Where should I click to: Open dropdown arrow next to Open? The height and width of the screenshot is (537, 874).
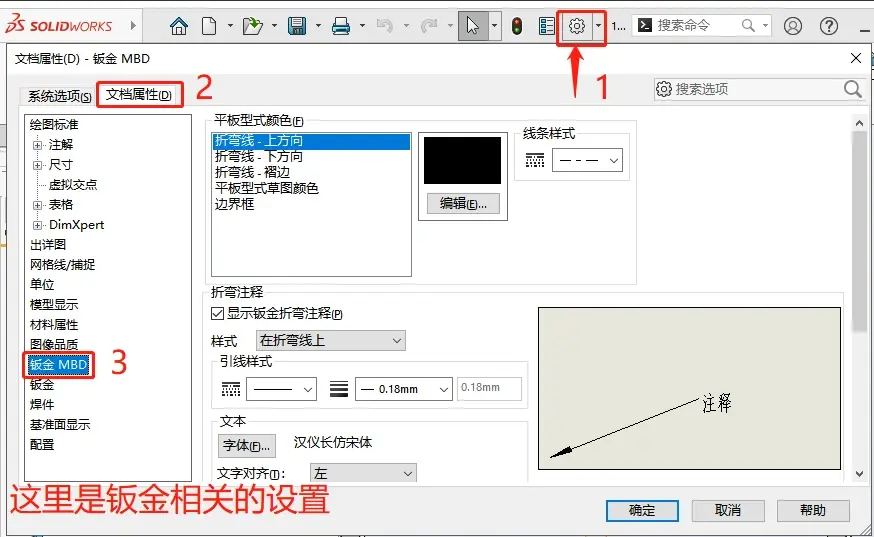(274, 26)
